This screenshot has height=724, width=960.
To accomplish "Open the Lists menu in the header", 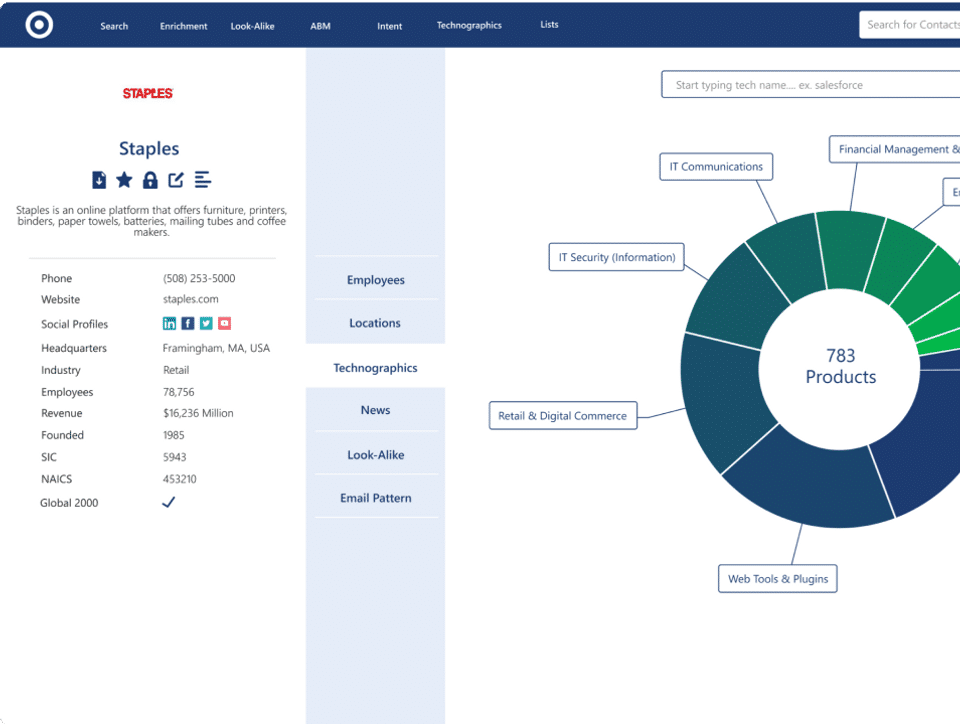I will click(x=549, y=24).
